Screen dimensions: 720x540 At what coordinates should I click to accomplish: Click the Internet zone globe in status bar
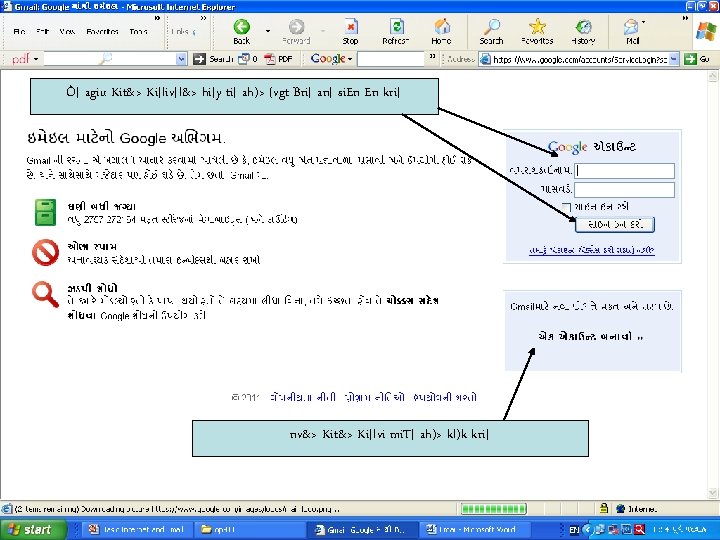click(621, 509)
